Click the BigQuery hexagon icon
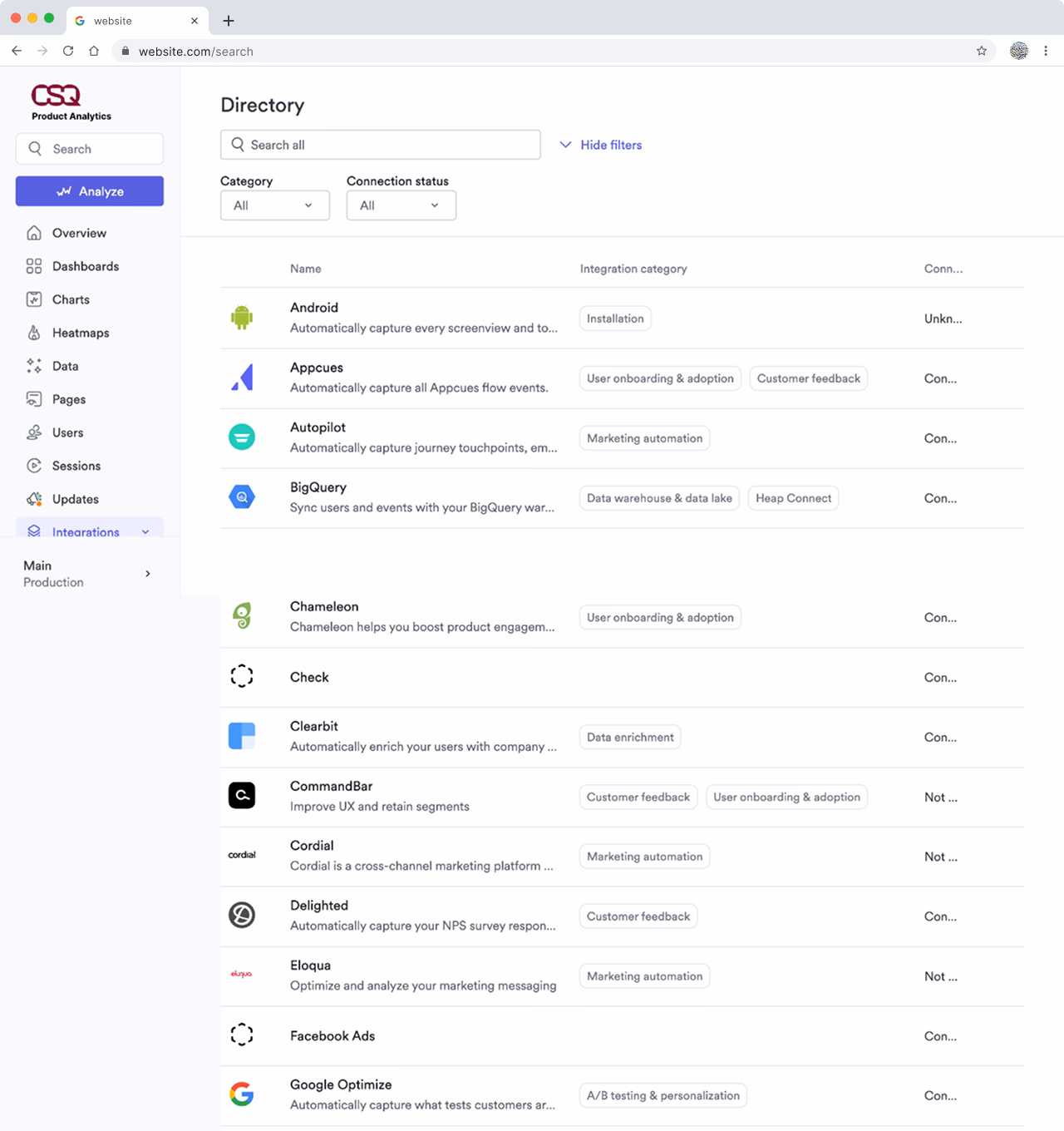 click(242, 497)
